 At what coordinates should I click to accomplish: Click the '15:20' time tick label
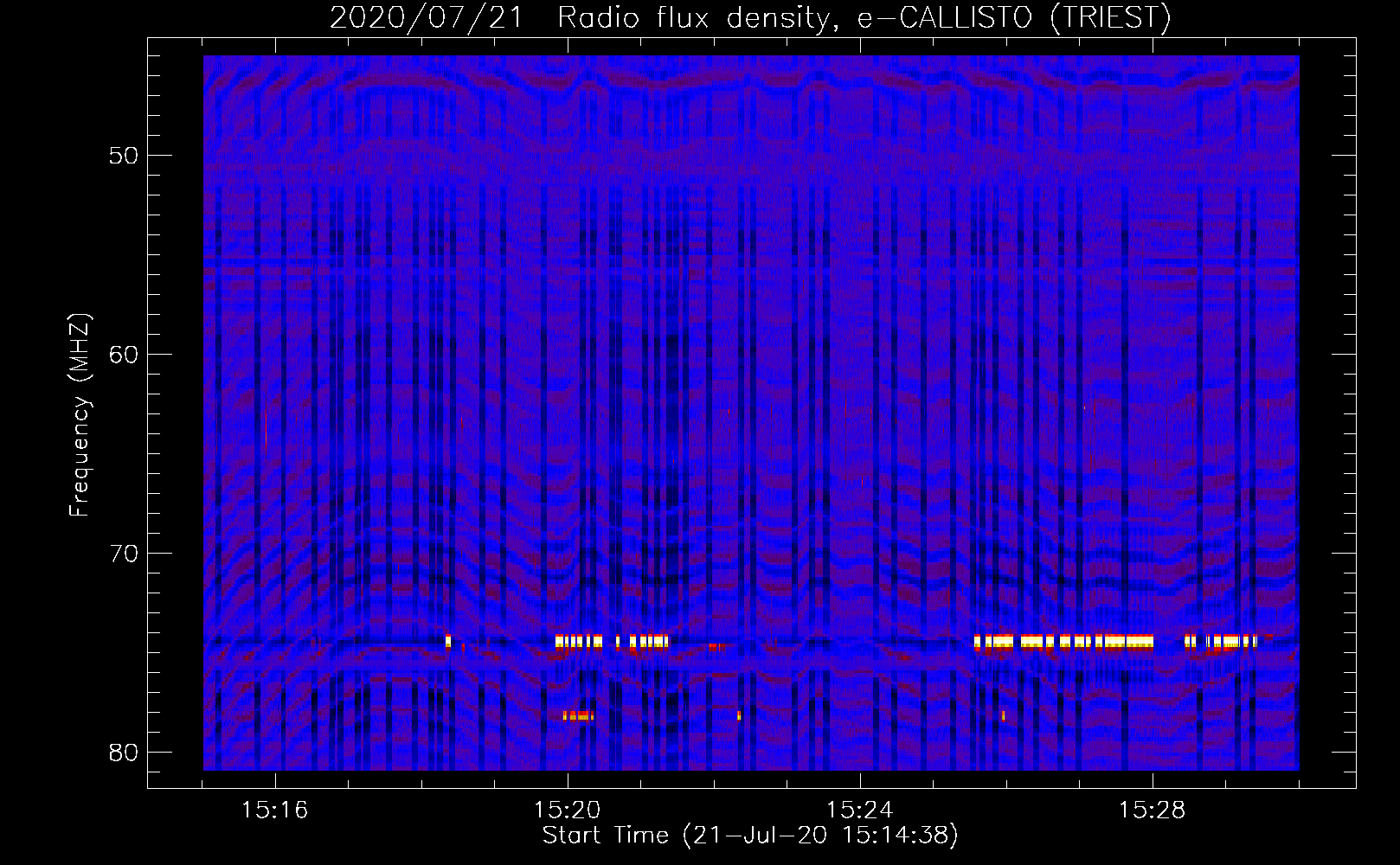(568, 811)
